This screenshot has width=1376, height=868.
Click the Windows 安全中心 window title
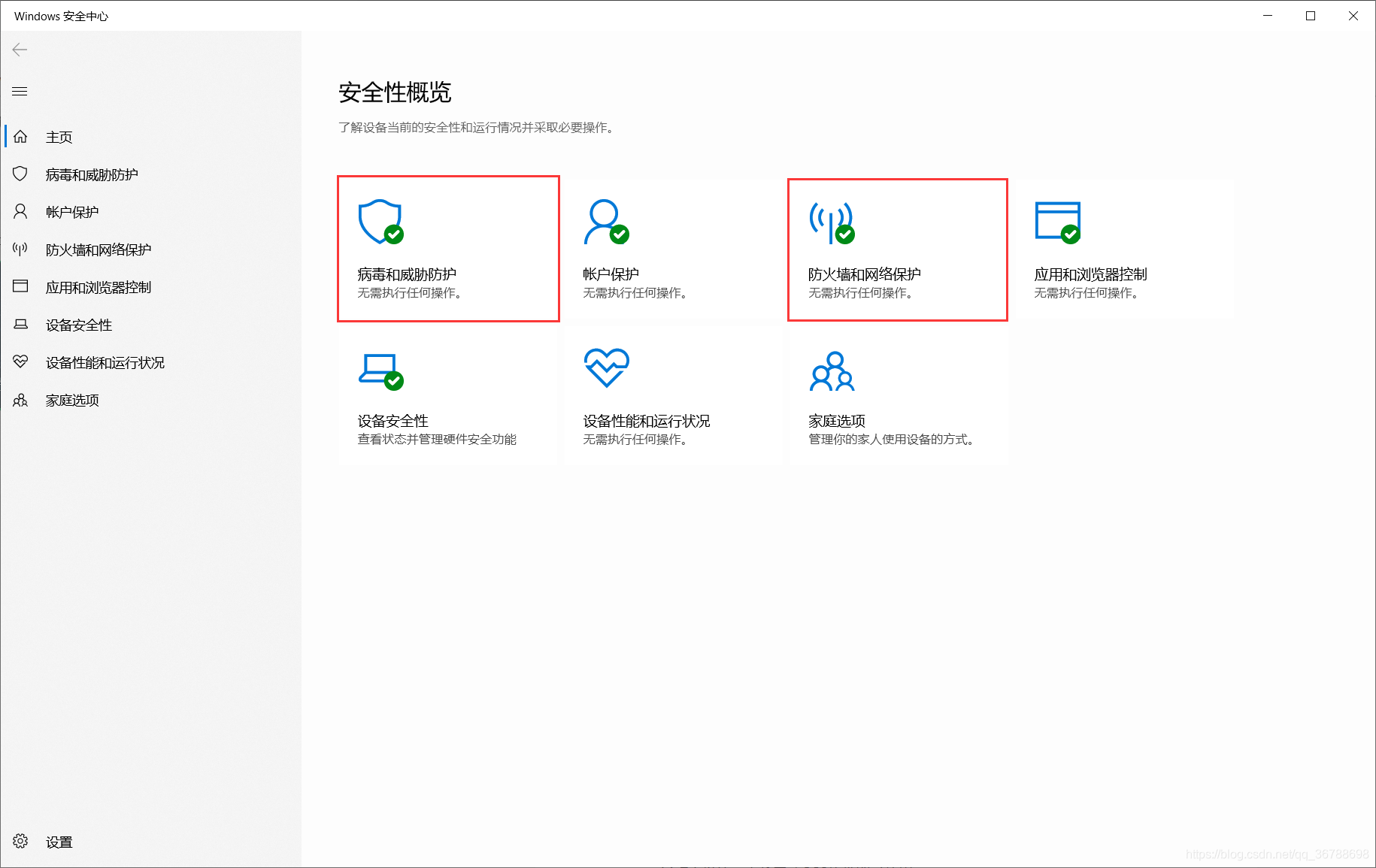(x=61, y=16)
